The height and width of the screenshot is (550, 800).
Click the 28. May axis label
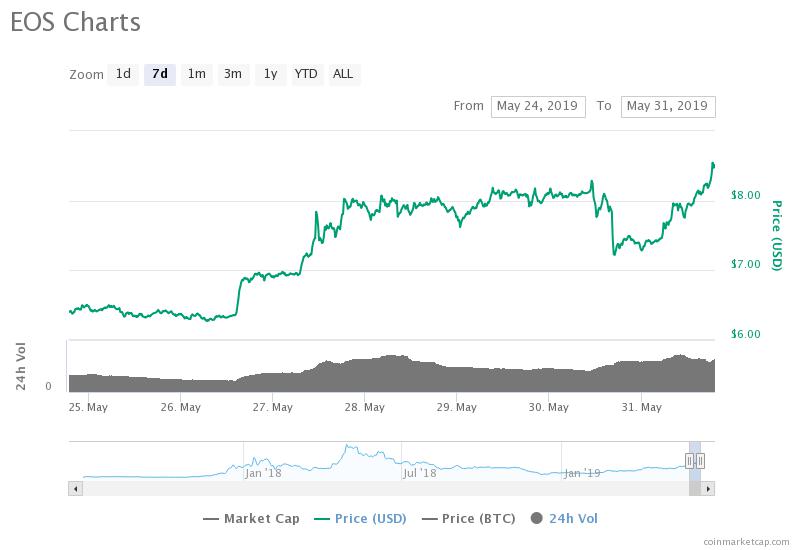pyautogui.click(x=364, y=407)
